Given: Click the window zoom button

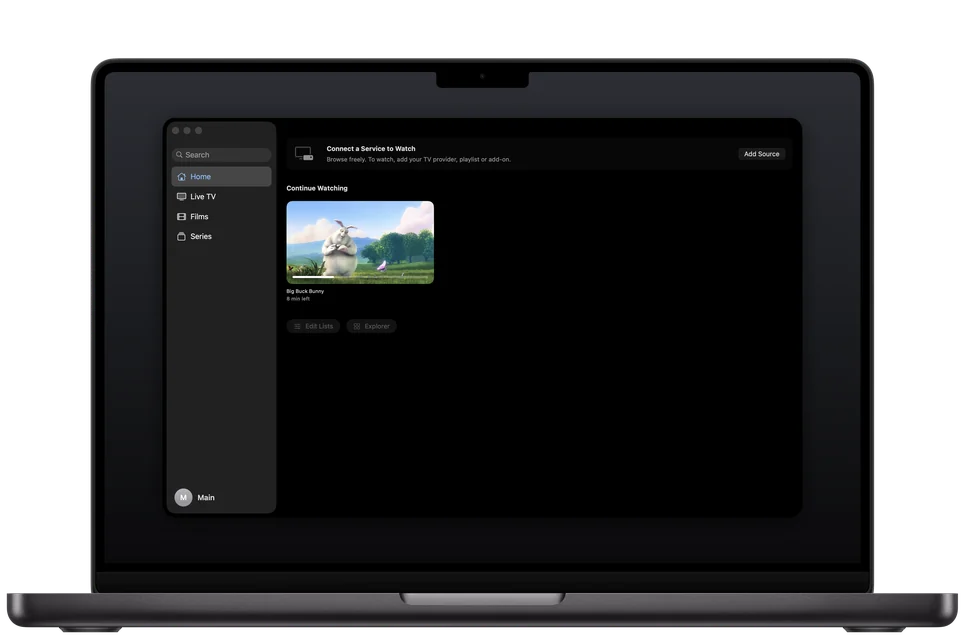Looking at the screenshot, I should pyautogui.click(x=198, y=130).
